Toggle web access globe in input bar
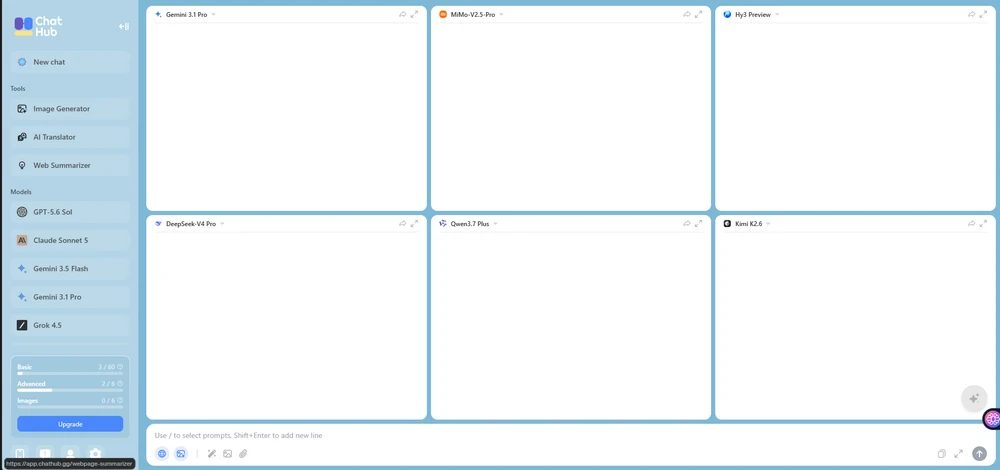The height and width of the screenshot is (470, 1000). tap(162, 454)
